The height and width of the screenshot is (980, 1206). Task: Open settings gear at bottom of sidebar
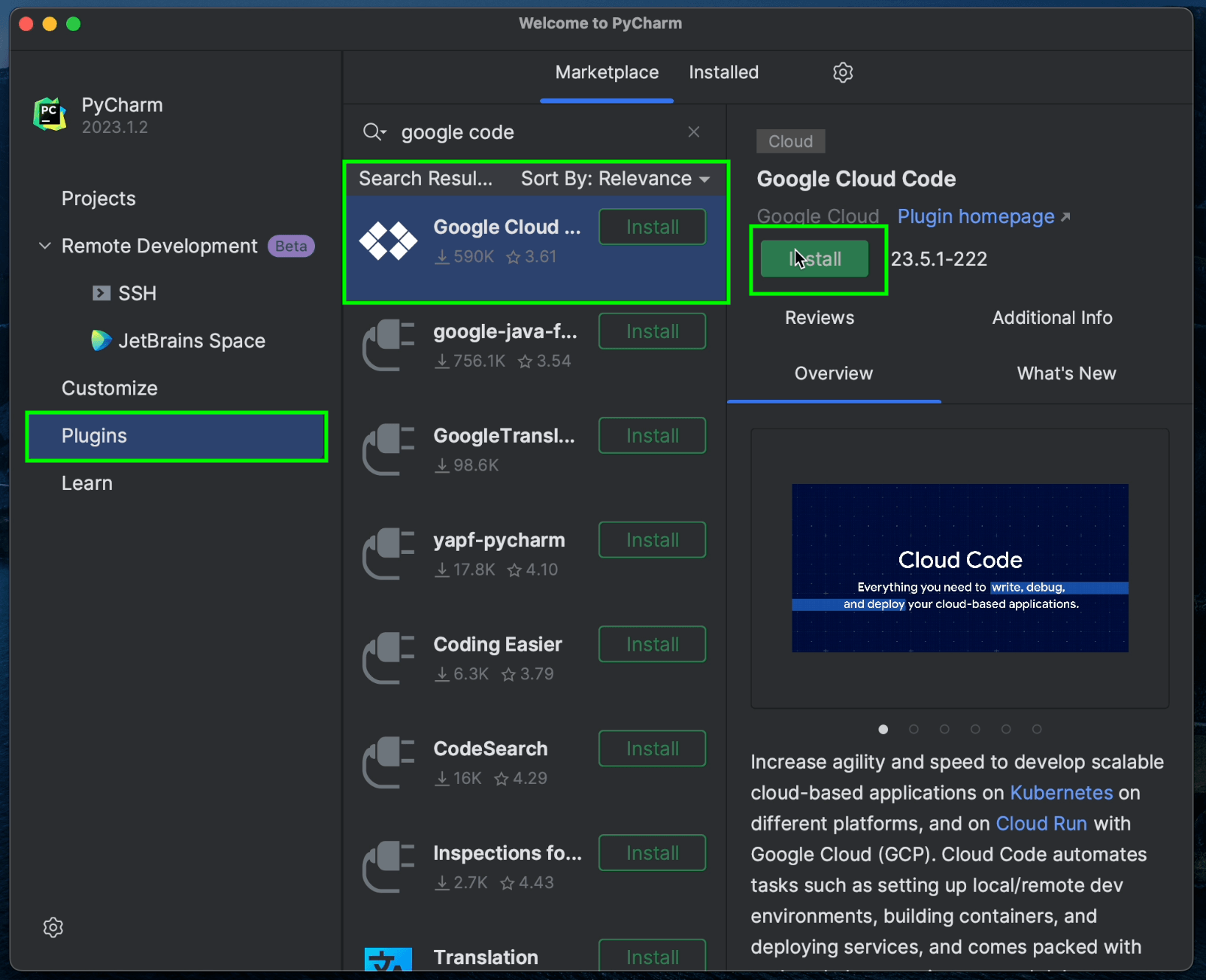point(53,927)
